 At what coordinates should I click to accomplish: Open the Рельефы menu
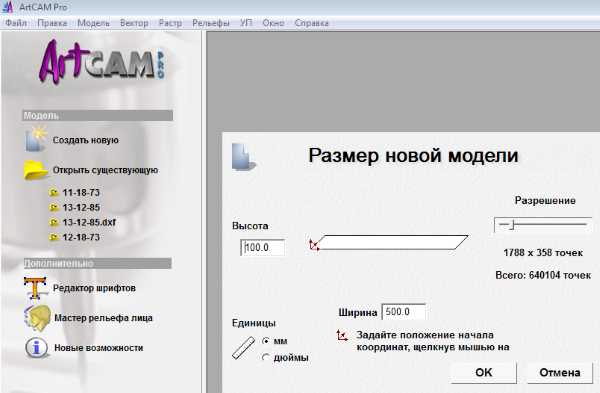tap(211, 23)
